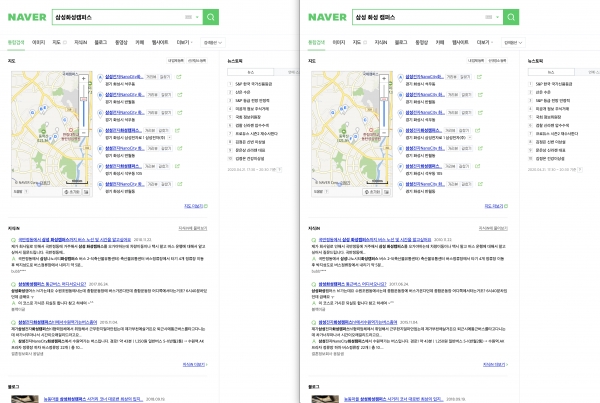The height and width of the screenshot is (403, 600).
Task: Click the map zoom slider handle in right window
Action: (x=384, y=99)
